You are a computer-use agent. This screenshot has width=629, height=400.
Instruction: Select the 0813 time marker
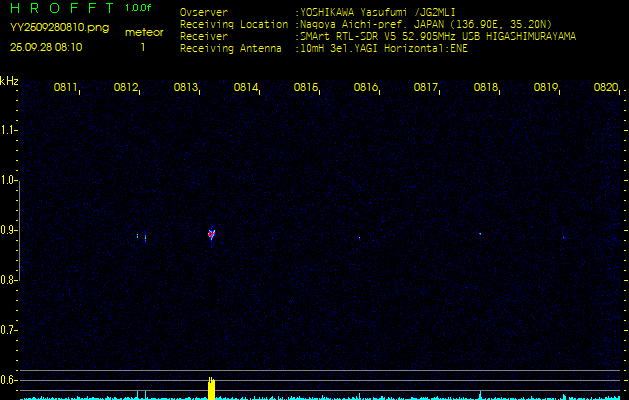tap(186, 88)
